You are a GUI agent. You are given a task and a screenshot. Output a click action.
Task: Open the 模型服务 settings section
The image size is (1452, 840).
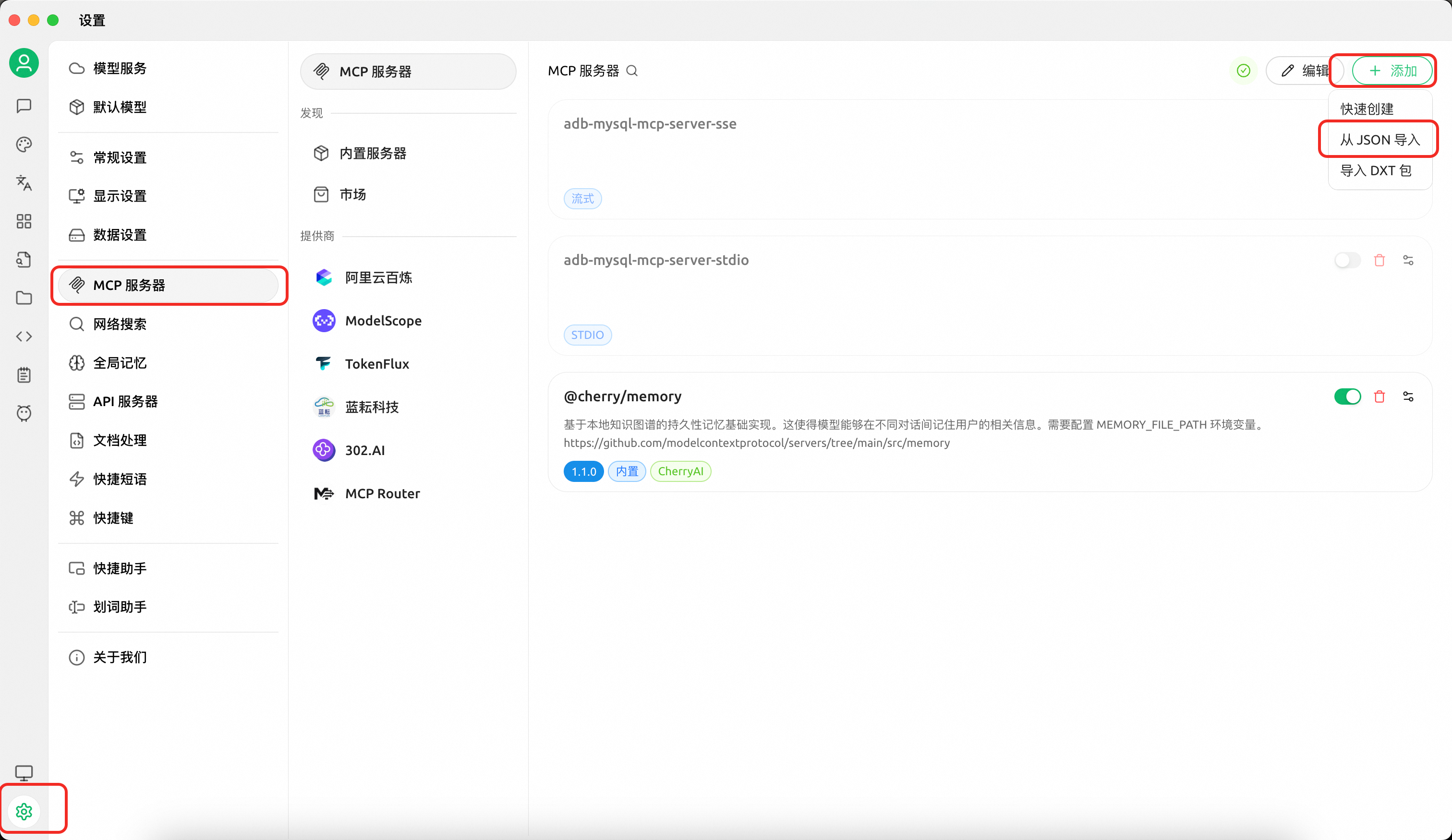(x=120, y=69)
